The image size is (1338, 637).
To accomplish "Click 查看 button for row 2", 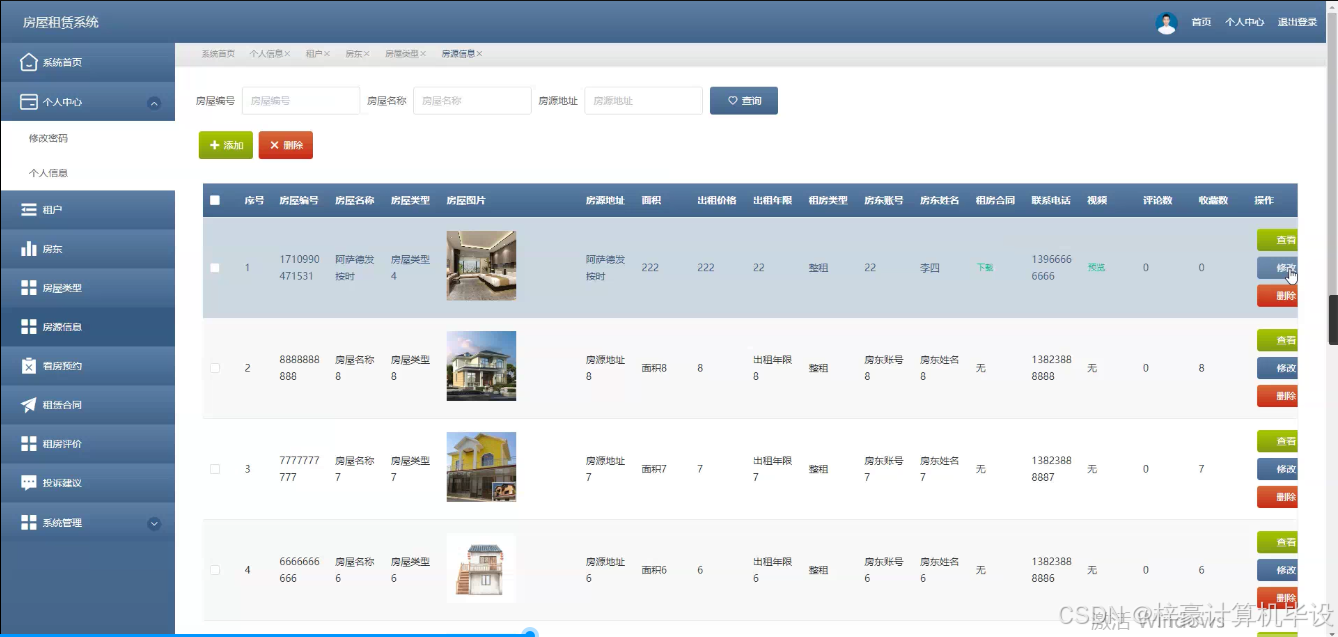I will (1278, 340).
